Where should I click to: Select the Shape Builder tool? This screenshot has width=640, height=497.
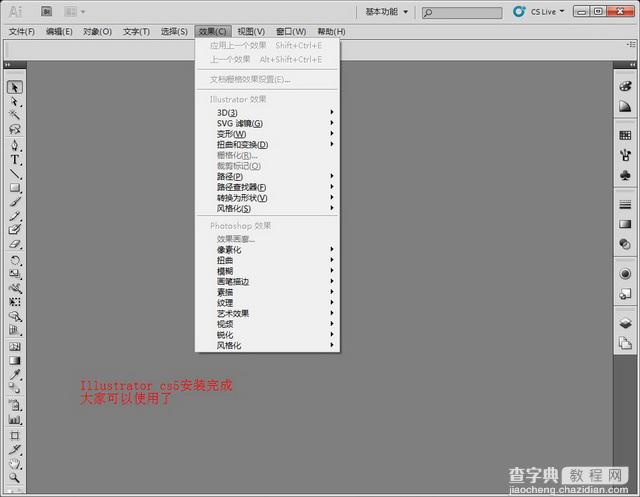coord(15,316)
